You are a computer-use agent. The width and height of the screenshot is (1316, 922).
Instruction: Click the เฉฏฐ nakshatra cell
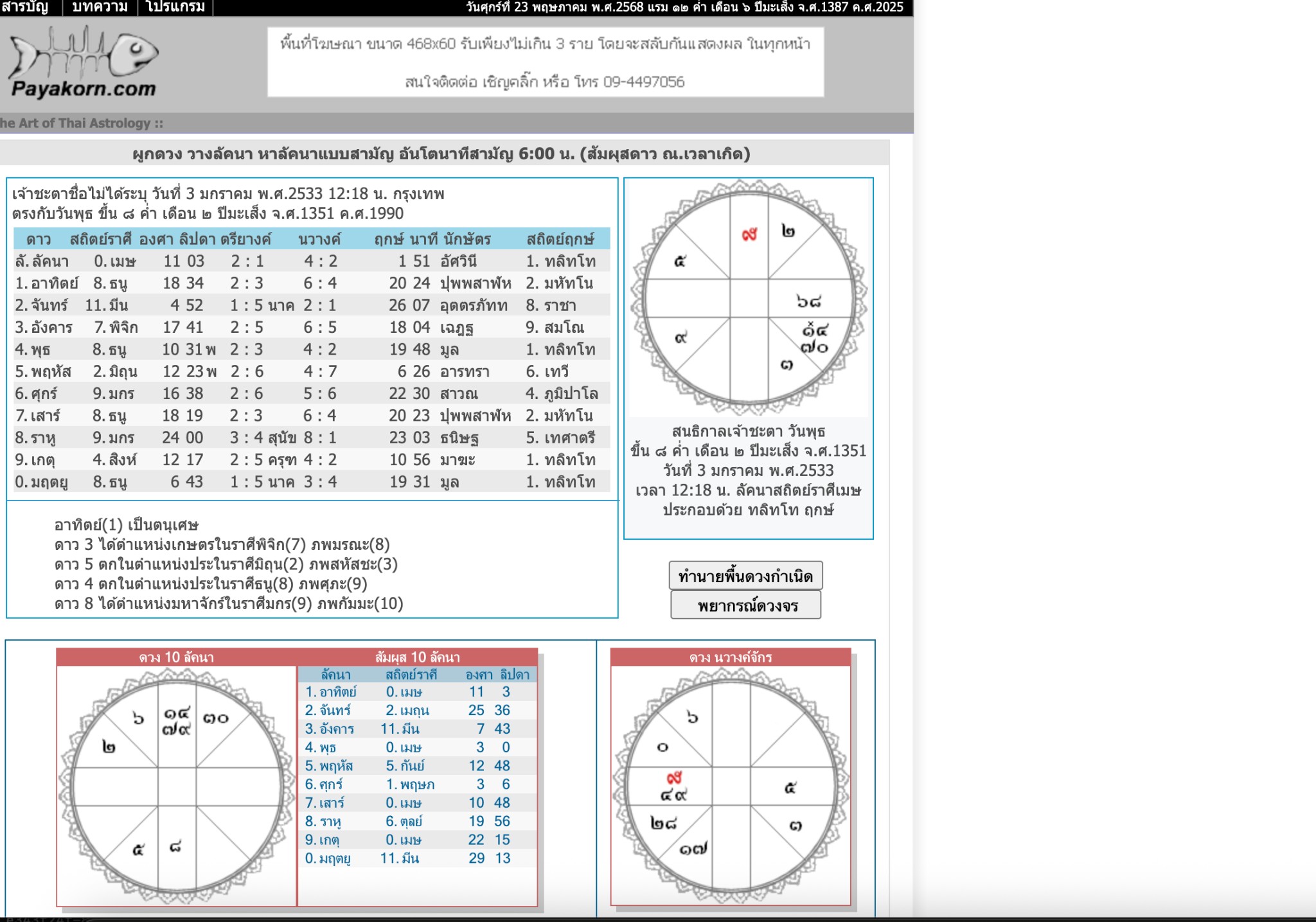pos(457,328)
